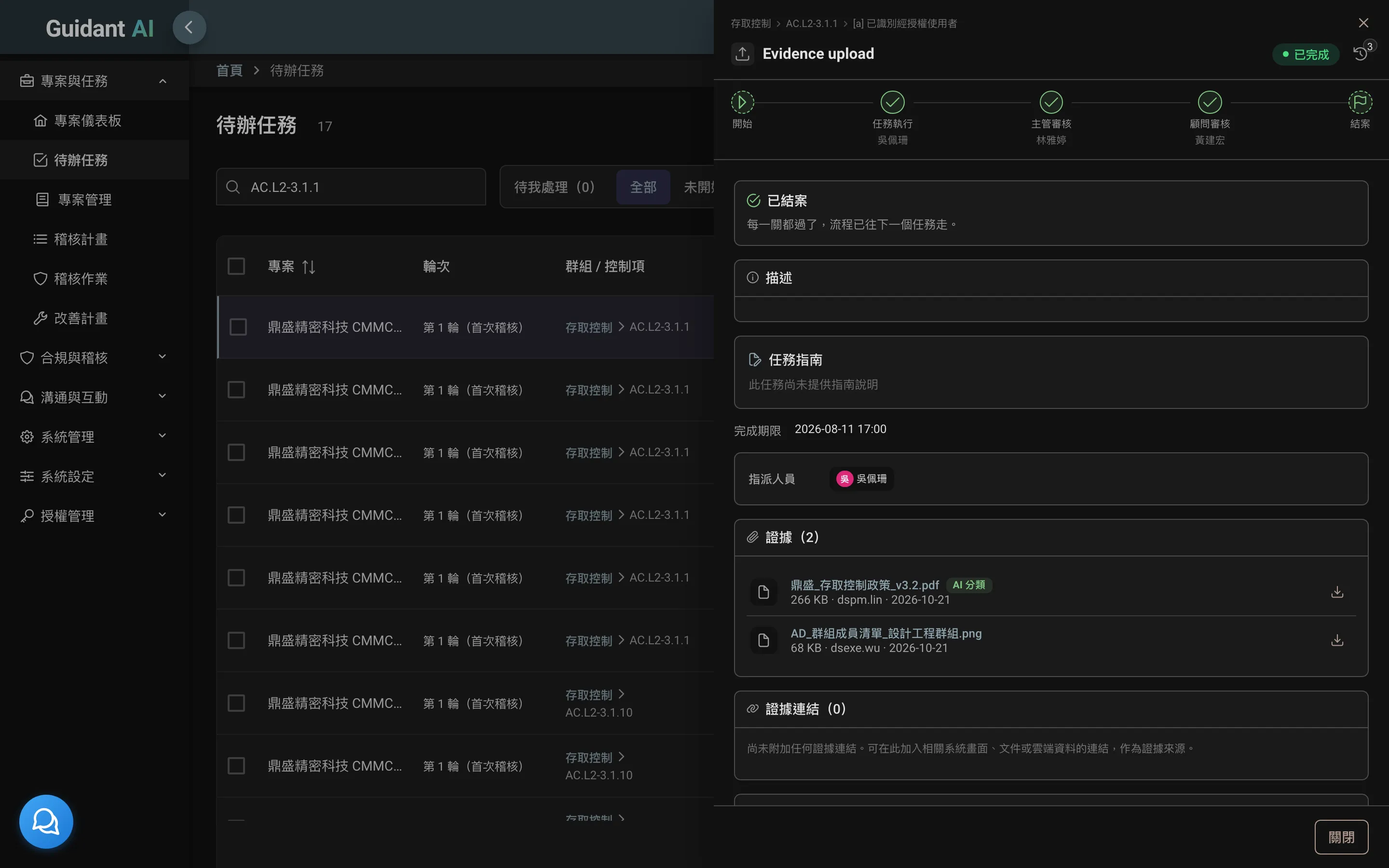Click the 描述 info icon
This screenshot has width=1389, height=868.
(752, 278)
